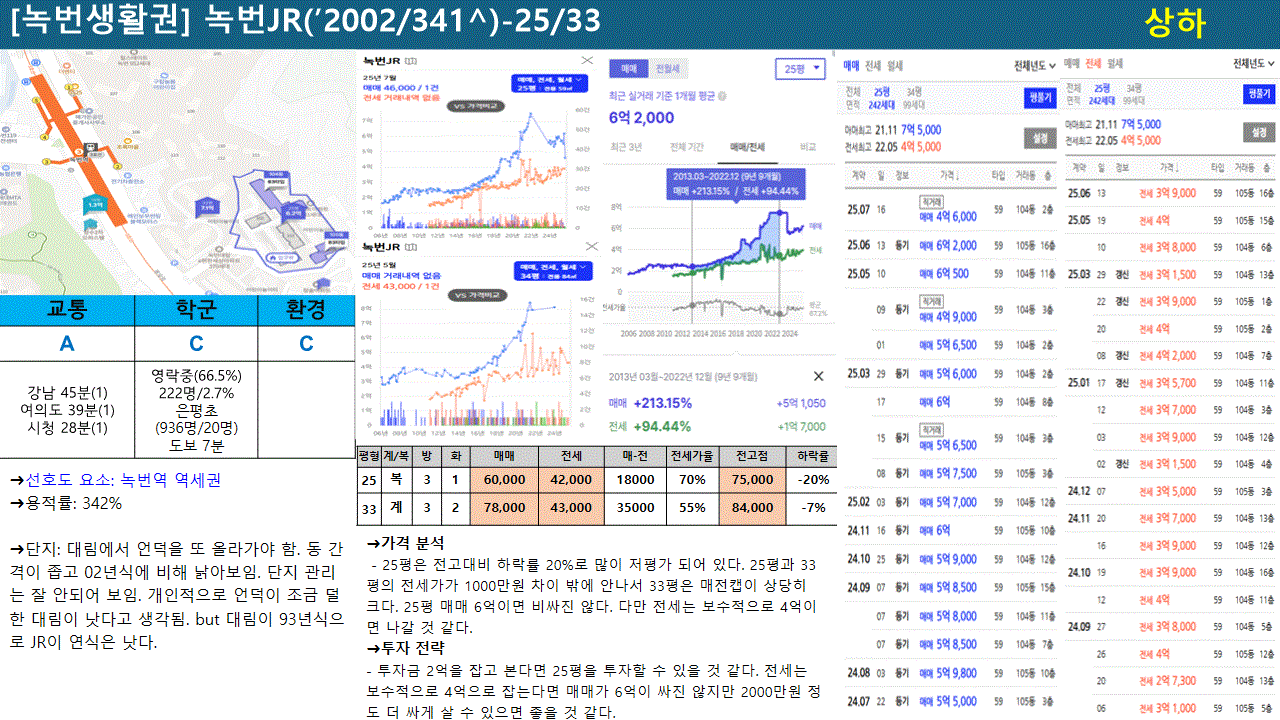
Task: Click the 60,000 매매 cell for 25평
Action: 505,480
